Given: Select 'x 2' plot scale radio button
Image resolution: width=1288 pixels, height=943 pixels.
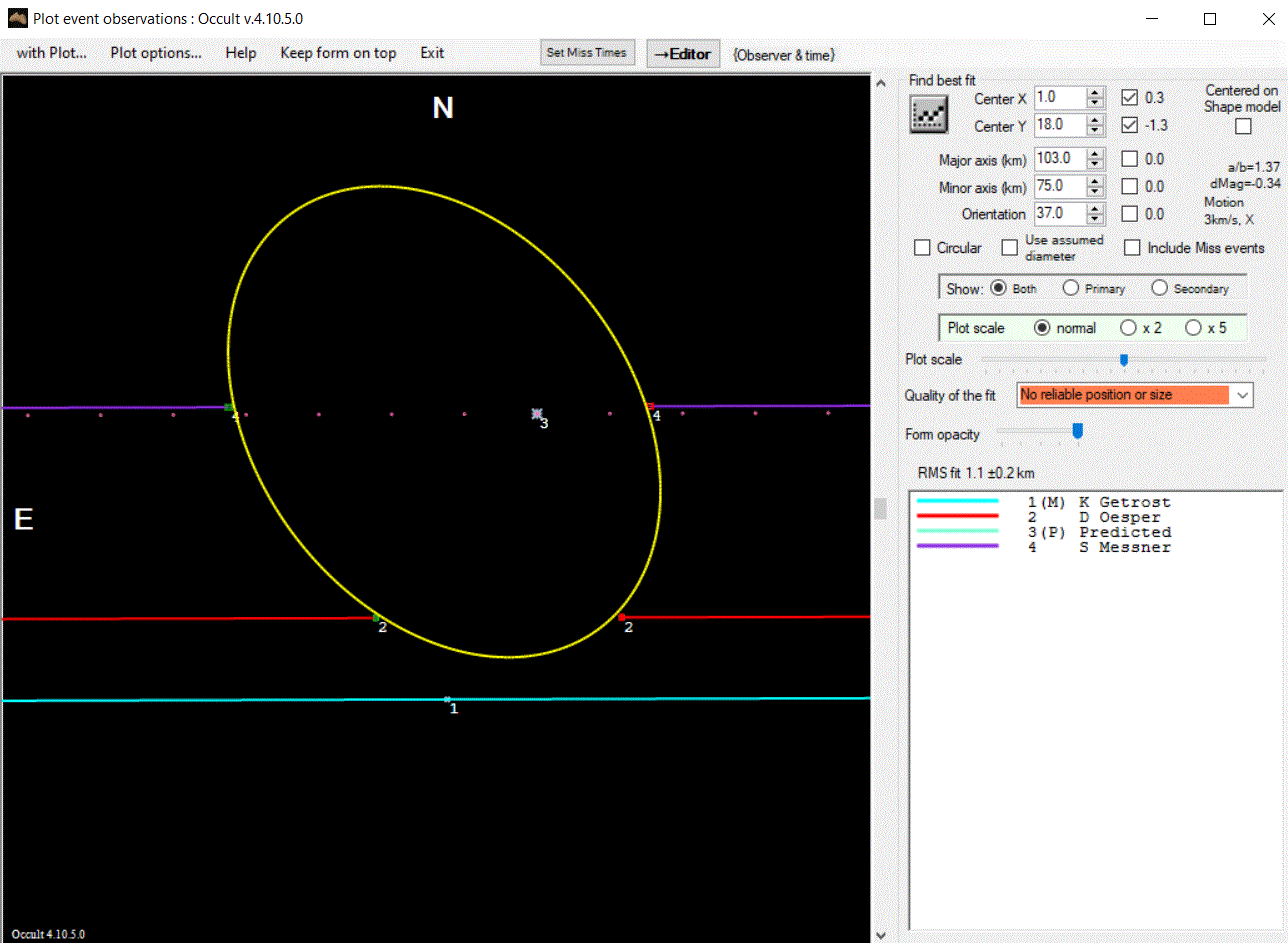Looking at the screenshot, I should click(1128, 328).
